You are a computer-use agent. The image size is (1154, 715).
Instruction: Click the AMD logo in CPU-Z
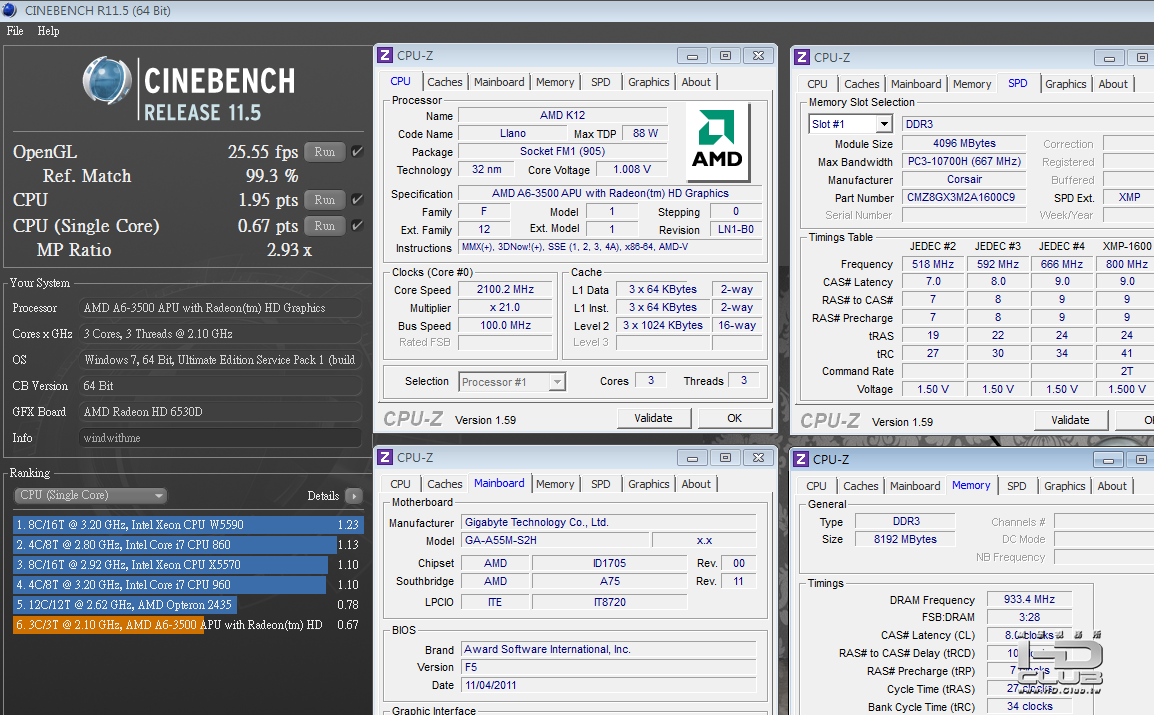tap(718, 142)
